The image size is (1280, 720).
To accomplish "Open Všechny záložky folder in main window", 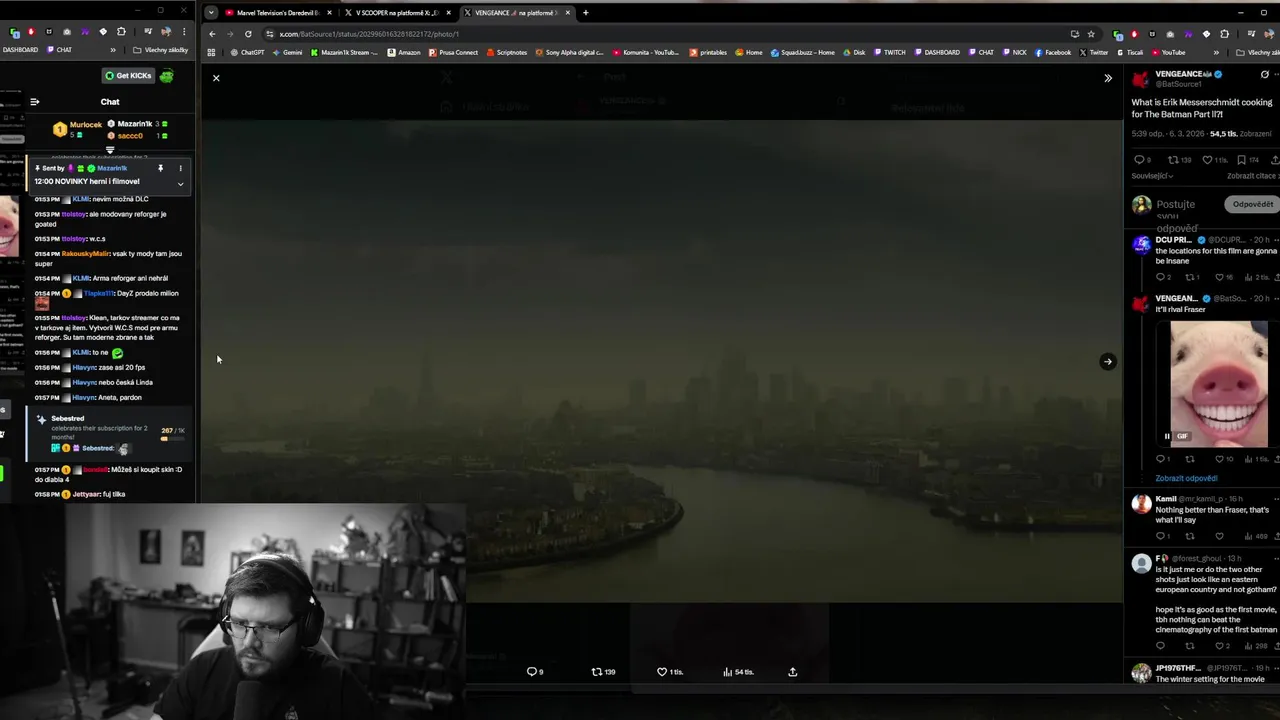I will pos(1257,52).
